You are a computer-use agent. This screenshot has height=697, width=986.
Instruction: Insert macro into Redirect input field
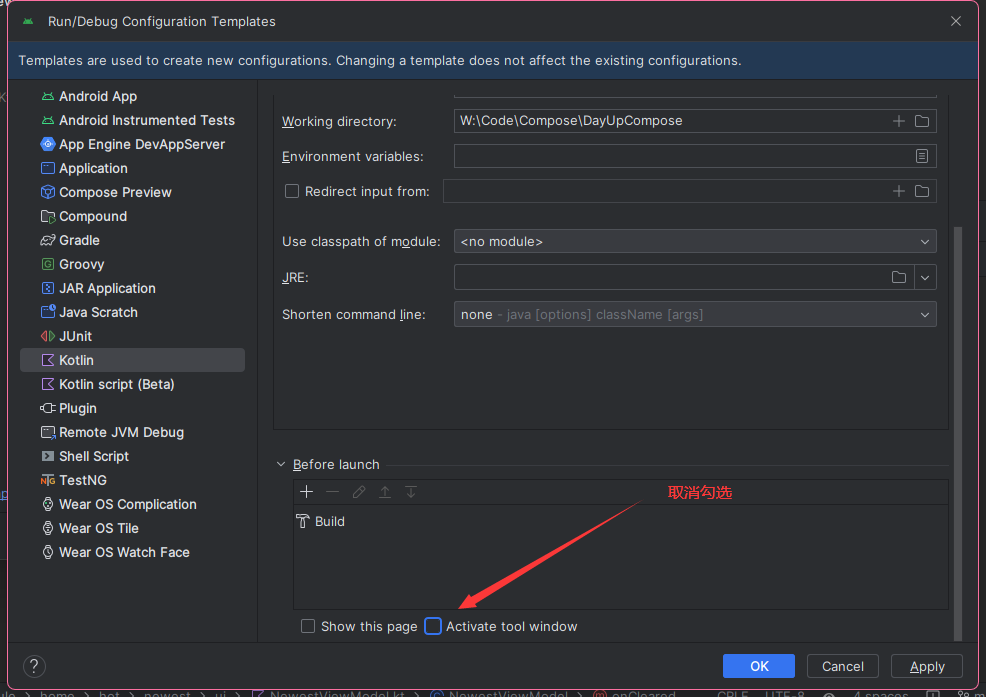pyautogui.click(x=898, y=191)
